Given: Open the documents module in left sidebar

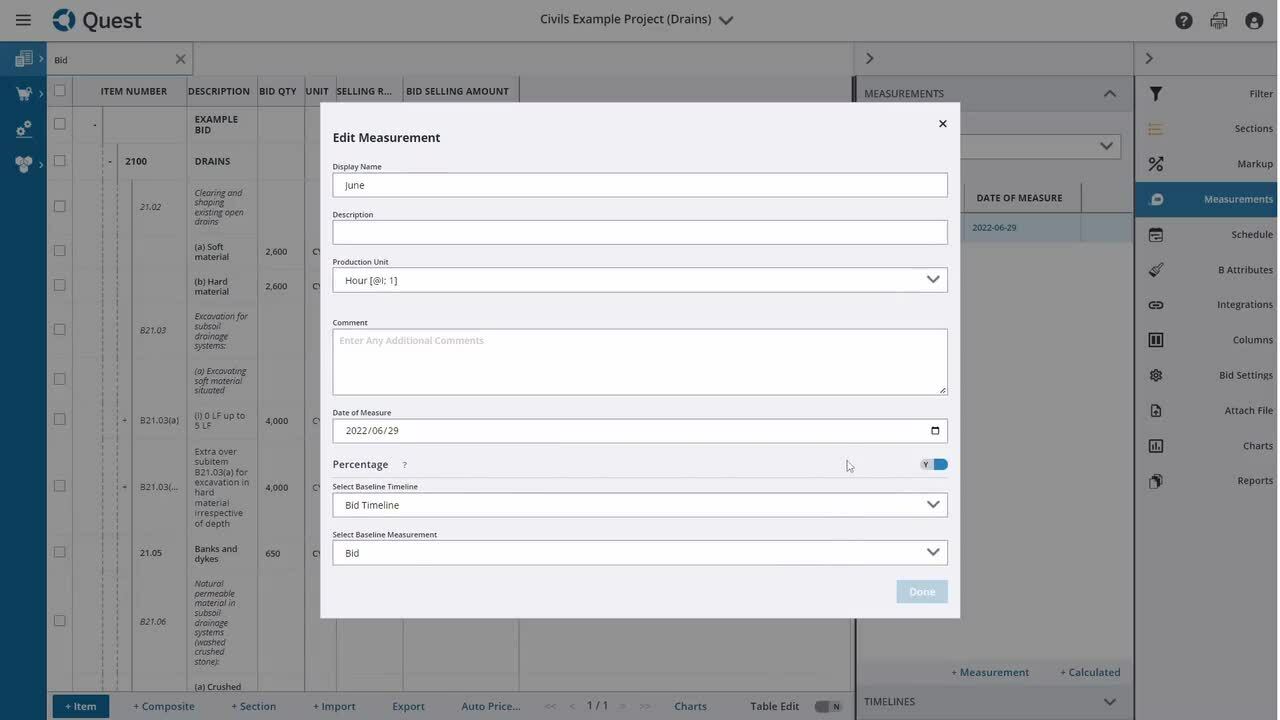Looking at the screenshot, I should pos(24,59).
